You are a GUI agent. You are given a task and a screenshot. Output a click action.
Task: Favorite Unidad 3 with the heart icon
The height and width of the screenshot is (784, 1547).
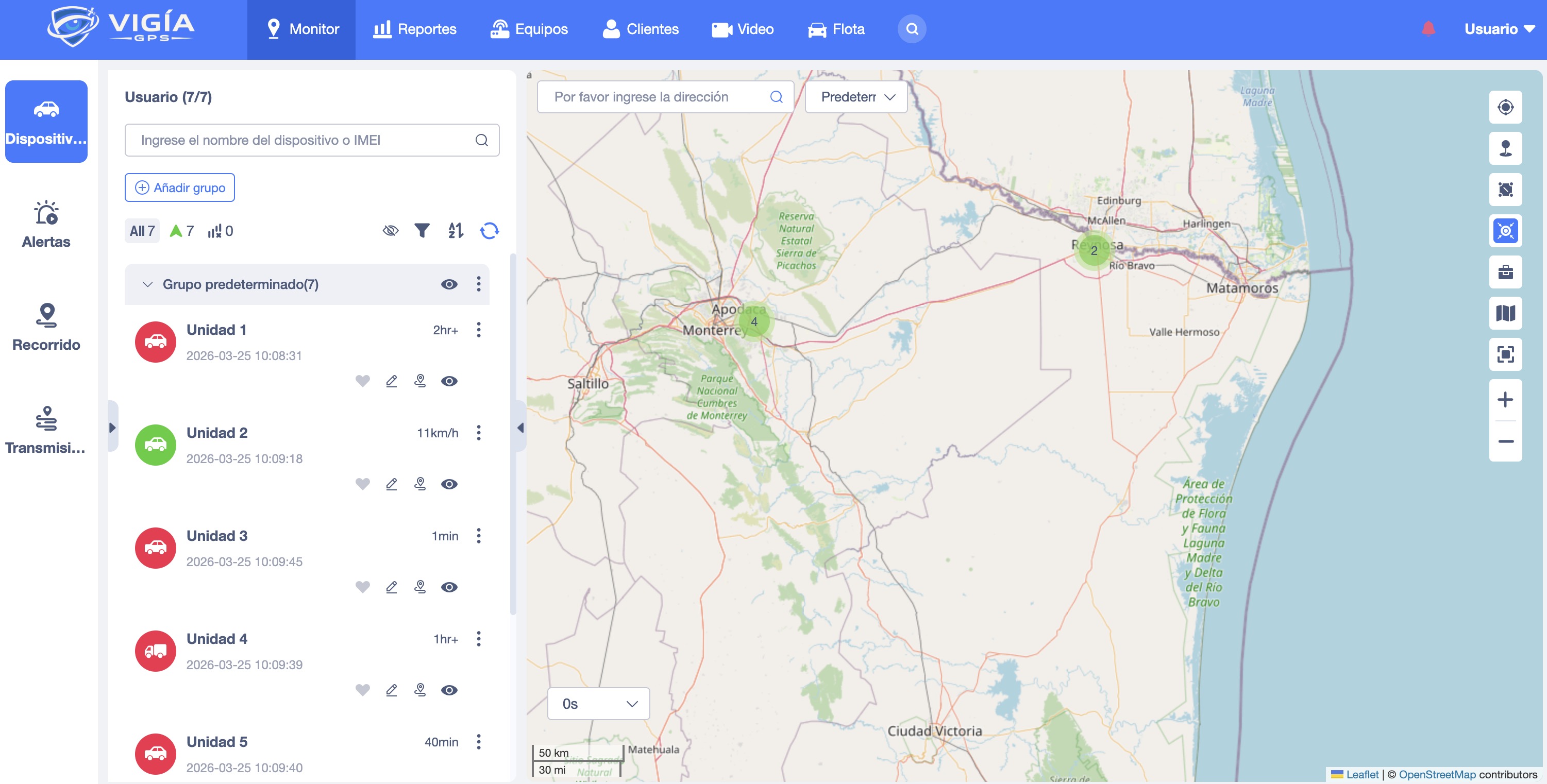tap(362, 587)
